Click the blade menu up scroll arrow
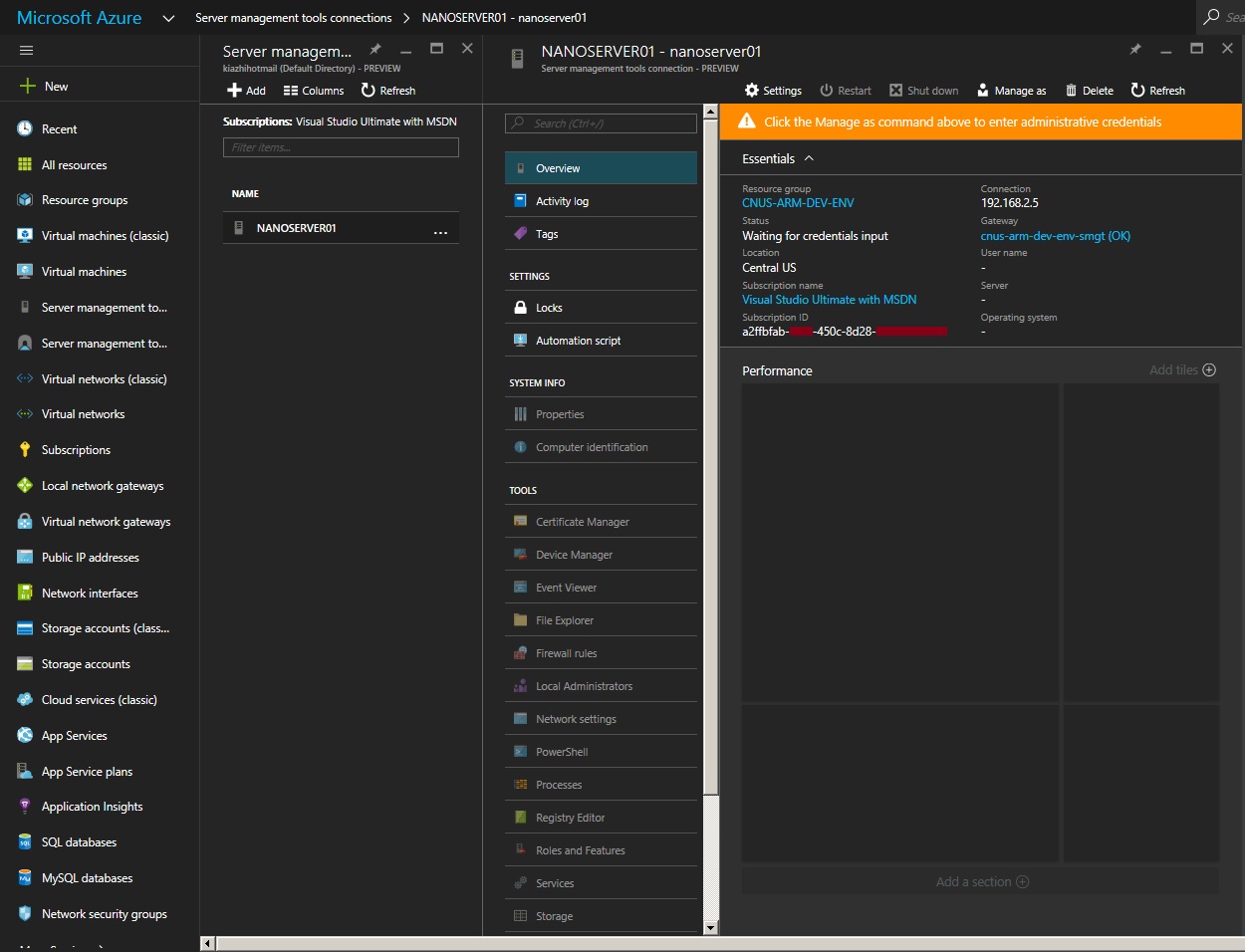The width and height of the screenshot is (1245, 952). (710, 112)
